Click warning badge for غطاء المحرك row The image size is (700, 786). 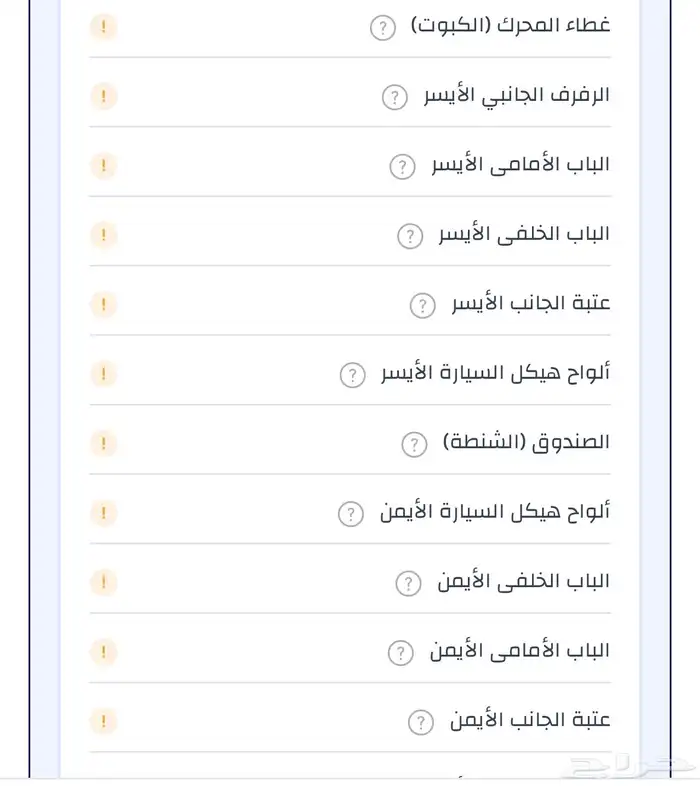pyautogui.click(x=103, y=27)
